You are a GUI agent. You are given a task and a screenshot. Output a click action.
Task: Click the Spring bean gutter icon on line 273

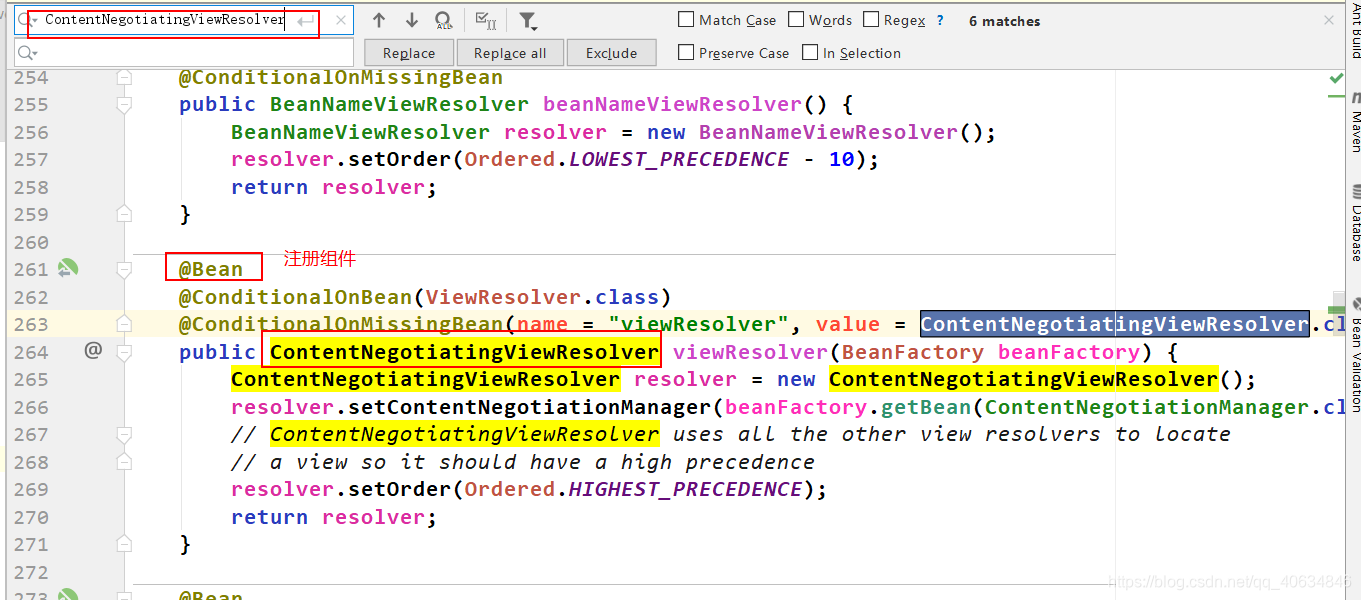pos(68,594)
